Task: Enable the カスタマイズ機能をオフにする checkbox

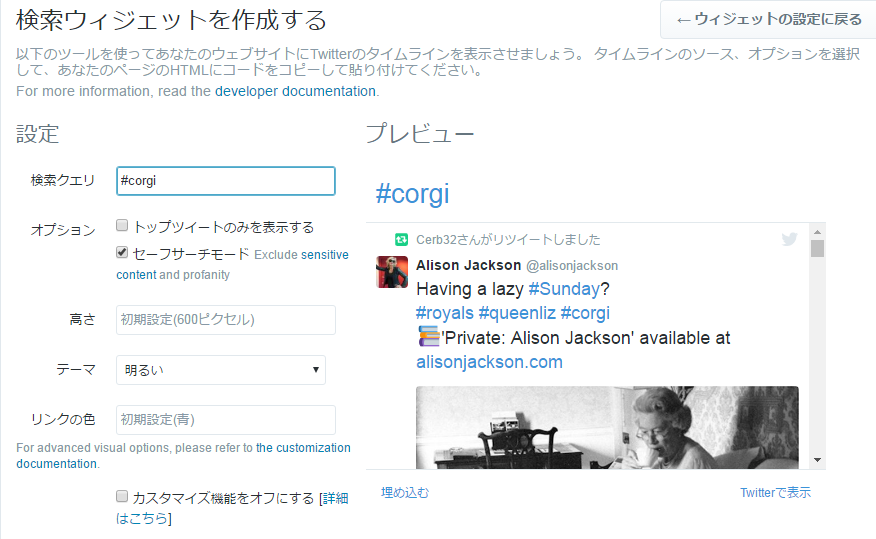Action: click(x=122, y=497)
